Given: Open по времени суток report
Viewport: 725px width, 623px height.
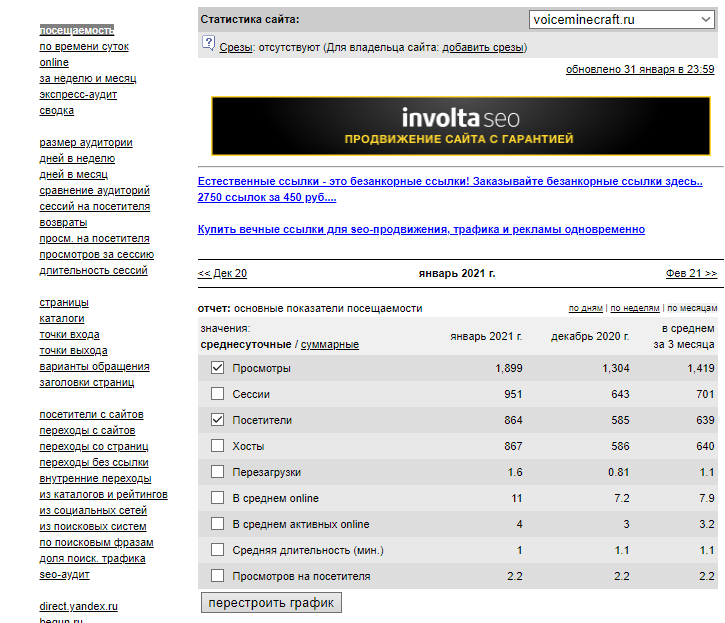Looking at the screenshot, I should coord(84,46).
